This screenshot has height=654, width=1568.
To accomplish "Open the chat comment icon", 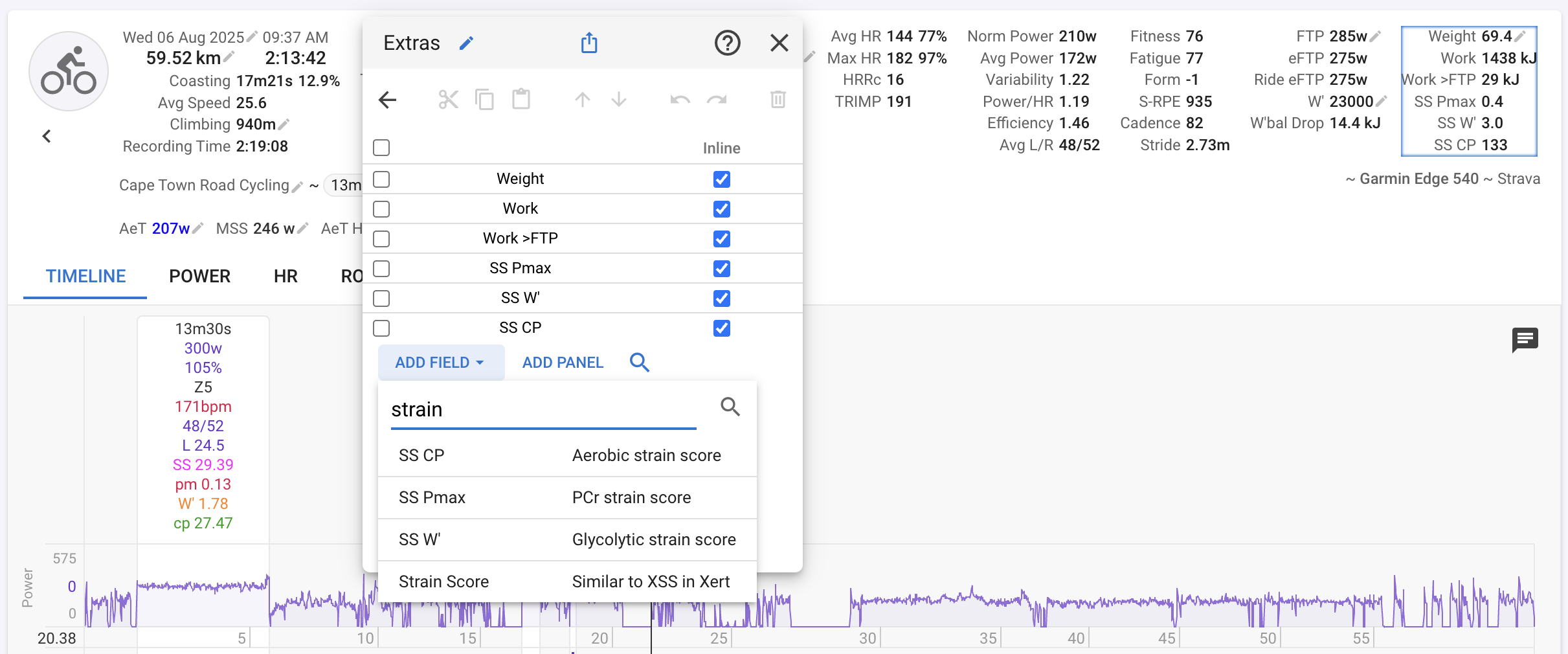I will pos(1525,339).
